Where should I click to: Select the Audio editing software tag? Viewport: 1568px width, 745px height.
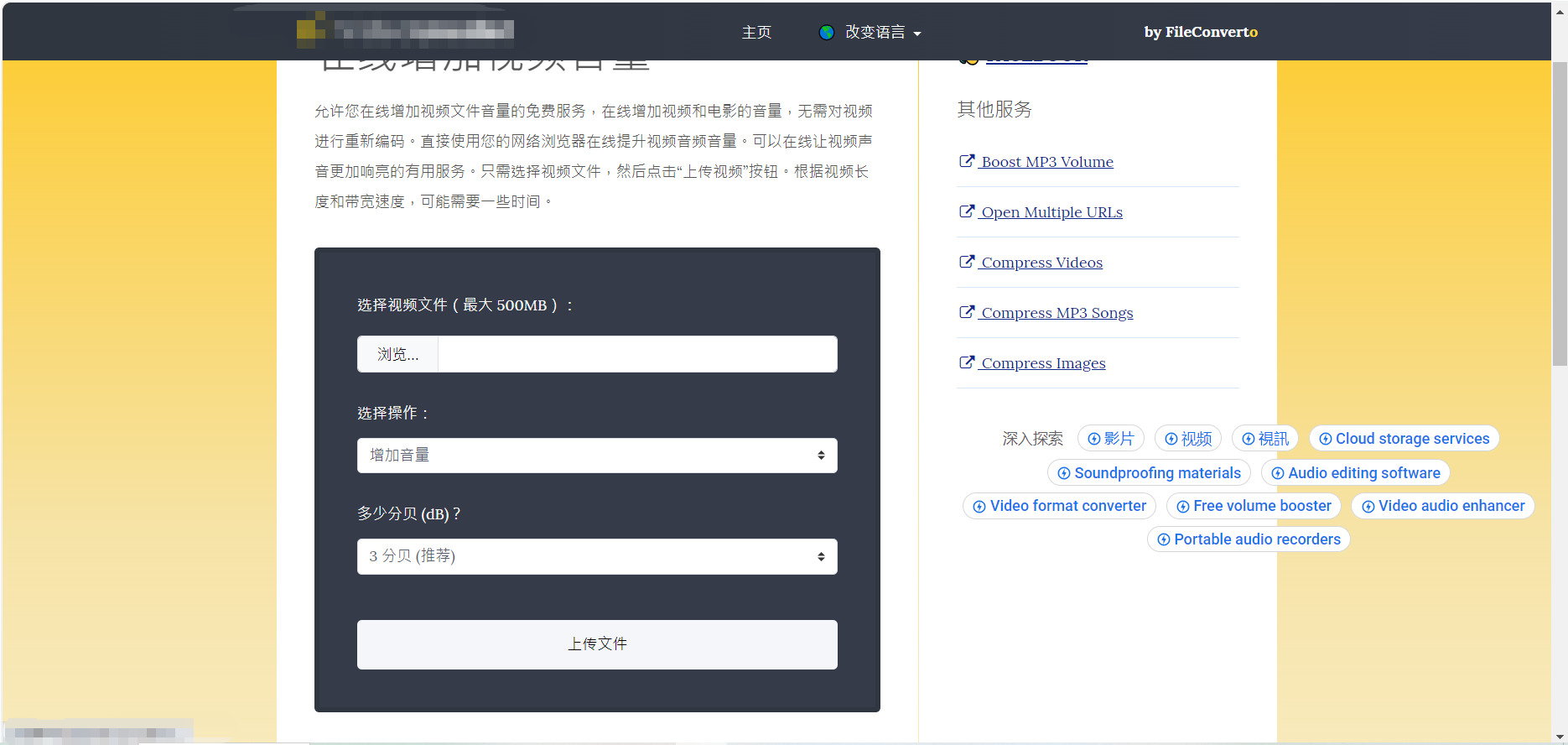(x=1356, y=473)
